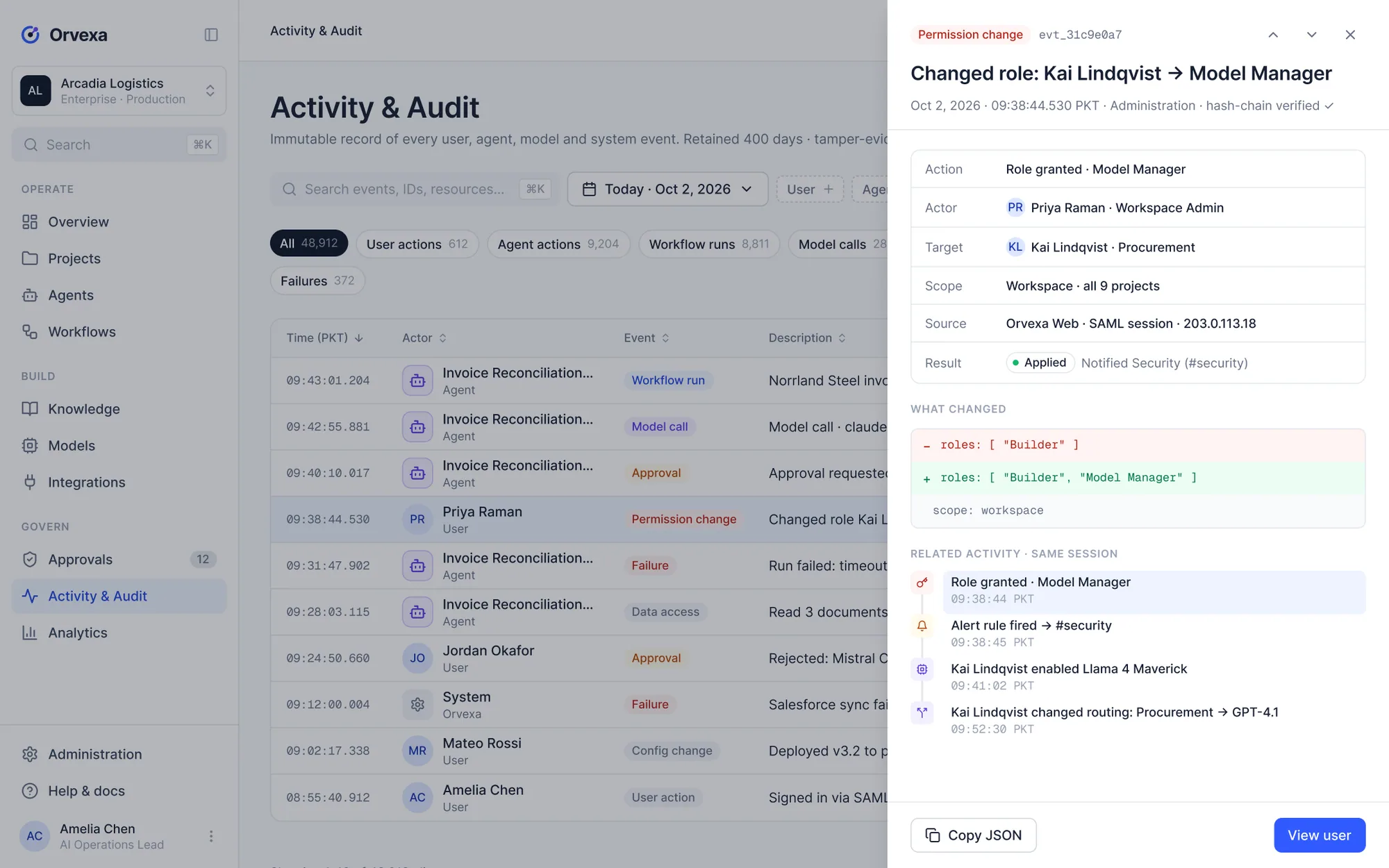Screen dimensions: 1389x868
Task: Switch to the Agent actions tab
Action: click(558, 244)
